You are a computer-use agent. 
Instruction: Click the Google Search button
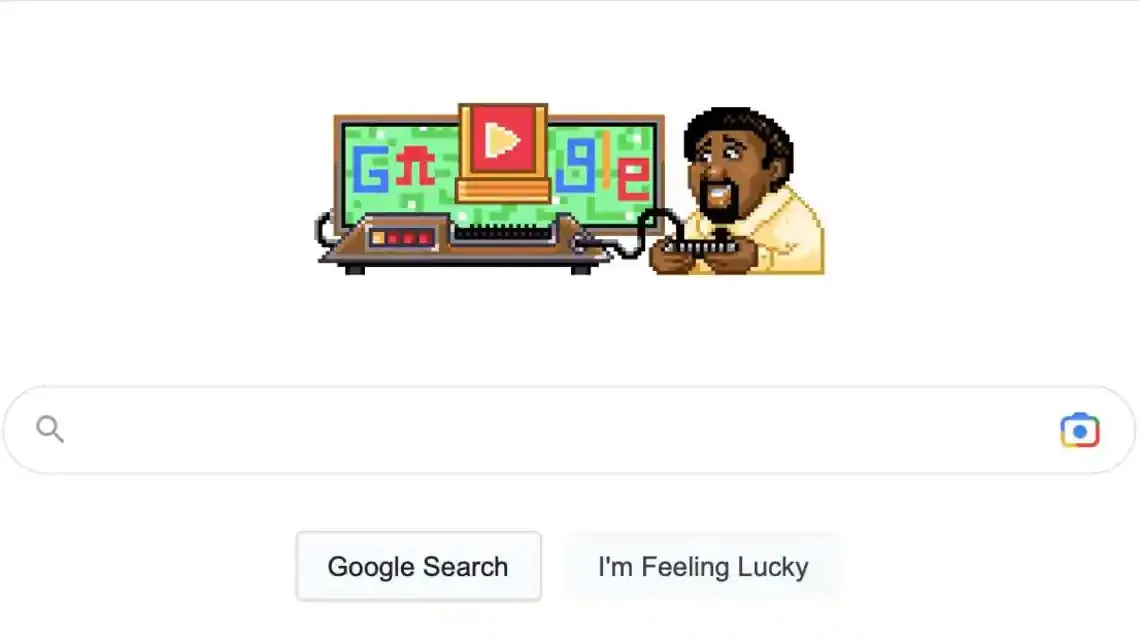[419, 566]
